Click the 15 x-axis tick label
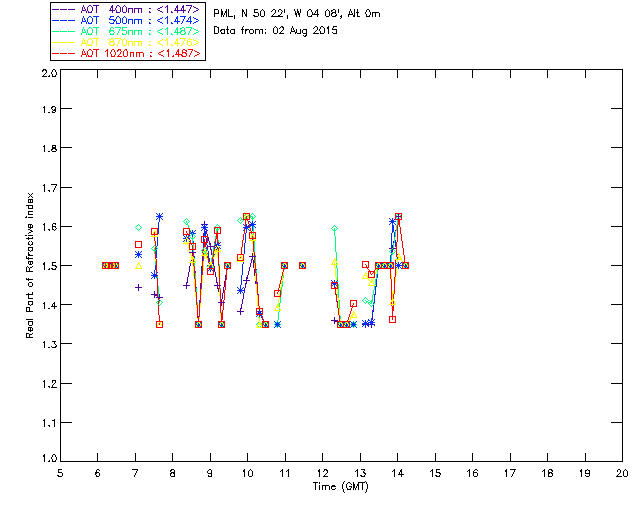The width and height of the screenshot is (640, 512). tap(435, 473)
